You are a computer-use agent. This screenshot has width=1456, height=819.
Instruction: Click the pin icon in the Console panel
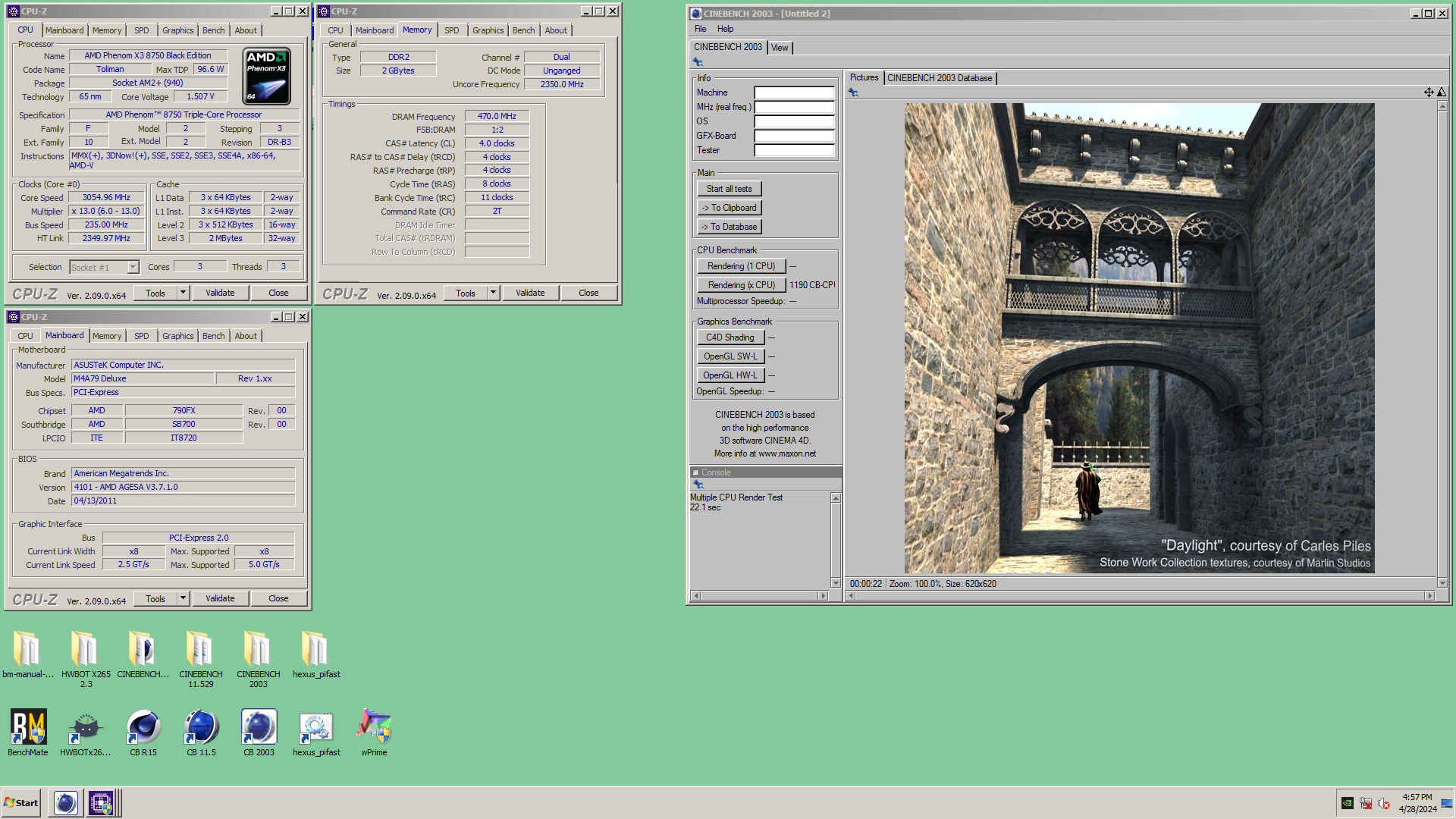click(x=698, y=485)
